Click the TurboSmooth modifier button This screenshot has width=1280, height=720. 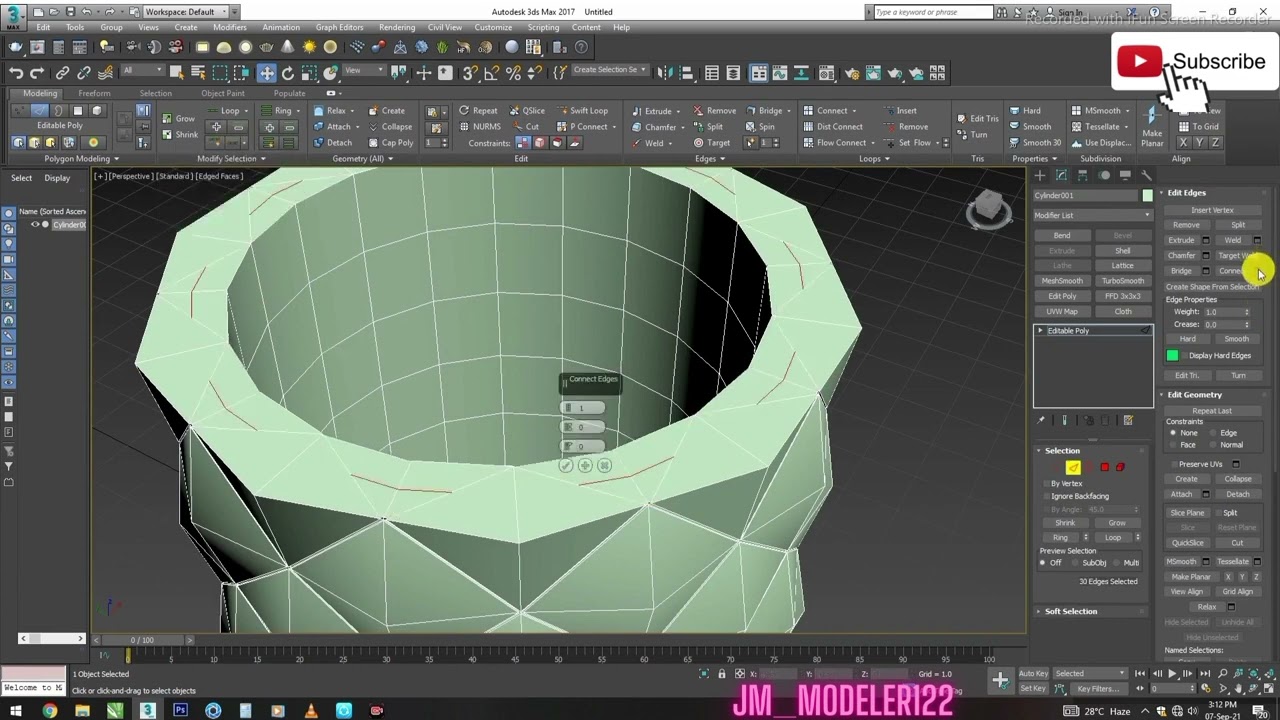[1123, 281]
